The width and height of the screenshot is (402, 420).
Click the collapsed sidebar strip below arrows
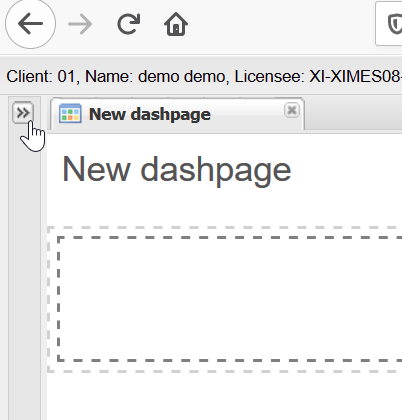[24, 273]
